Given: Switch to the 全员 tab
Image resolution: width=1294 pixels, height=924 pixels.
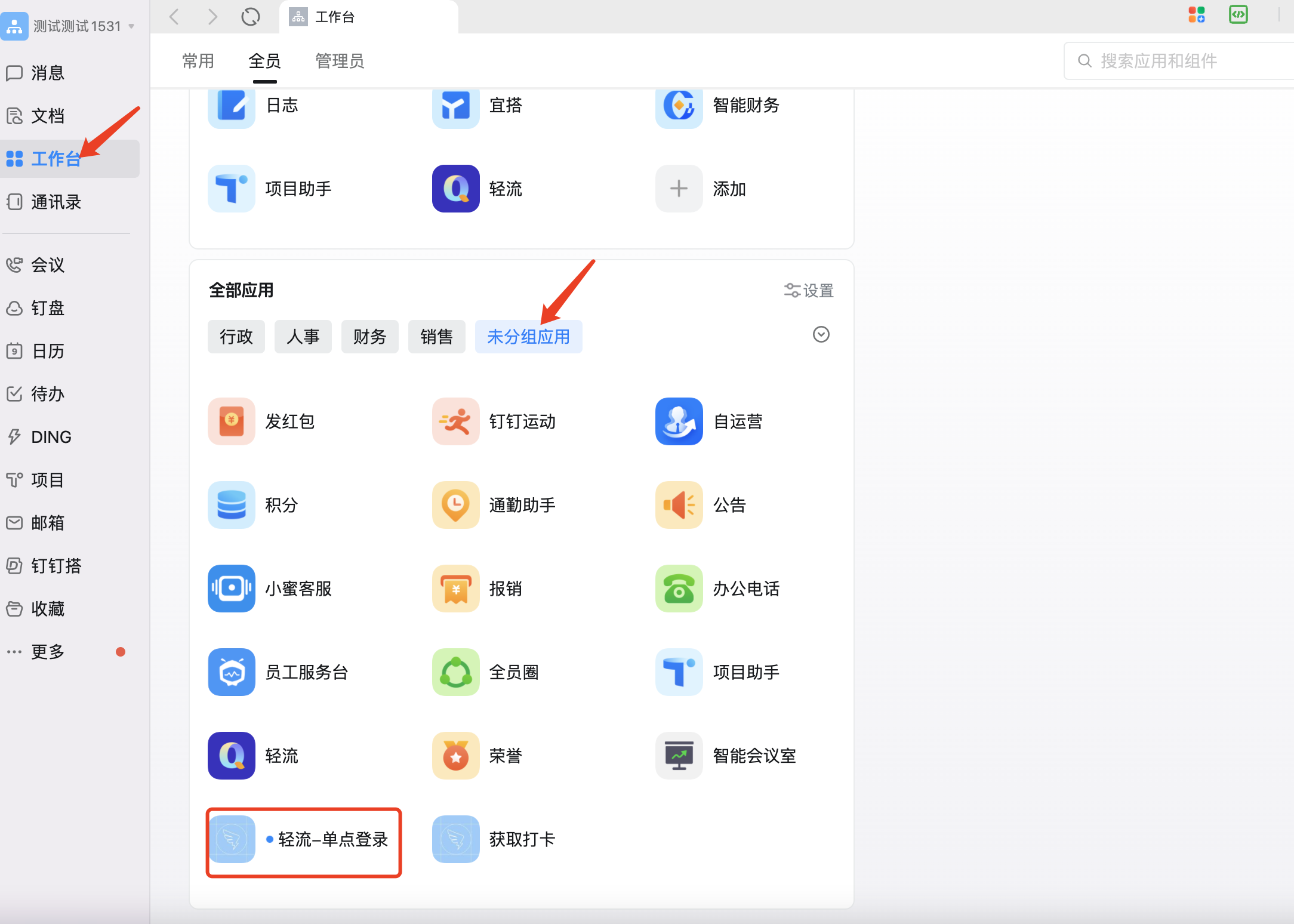Looking at the screenshot, I should (x=264, y=61).
